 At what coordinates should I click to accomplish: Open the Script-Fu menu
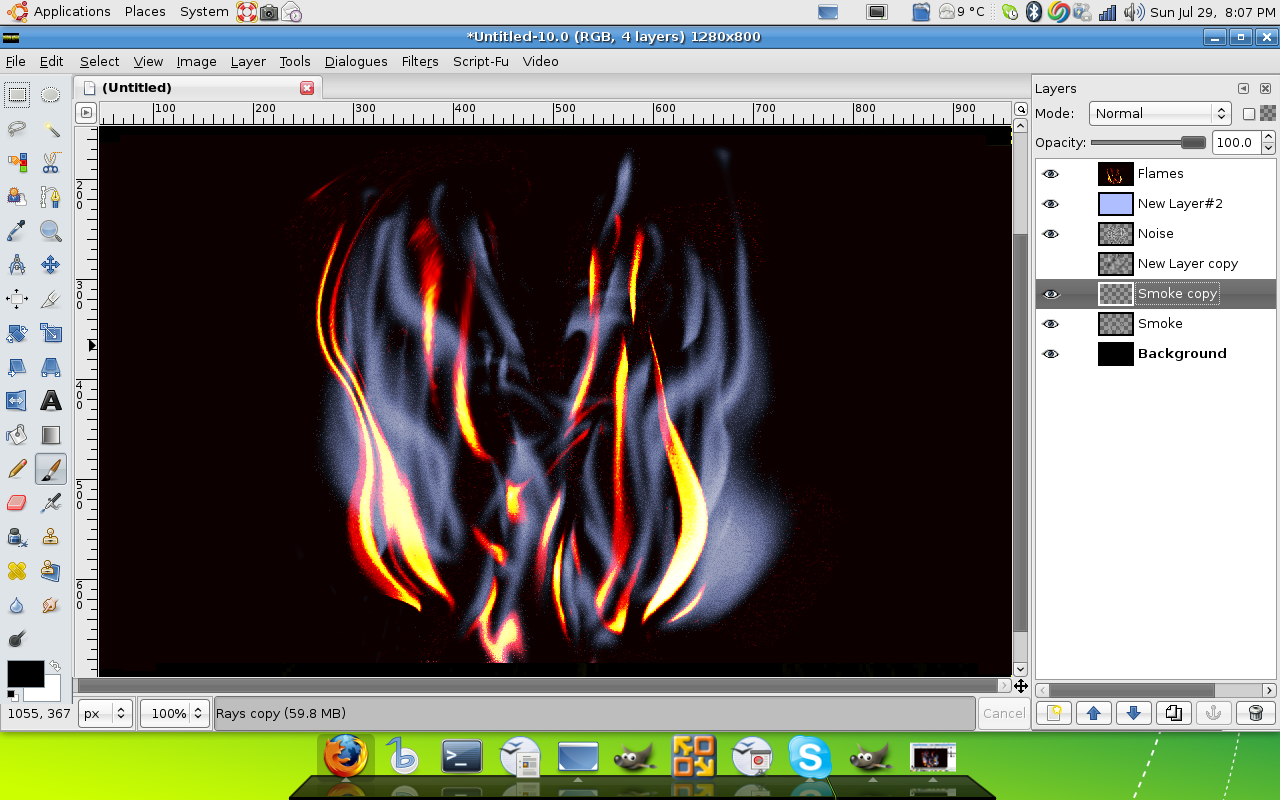[480, 61]
